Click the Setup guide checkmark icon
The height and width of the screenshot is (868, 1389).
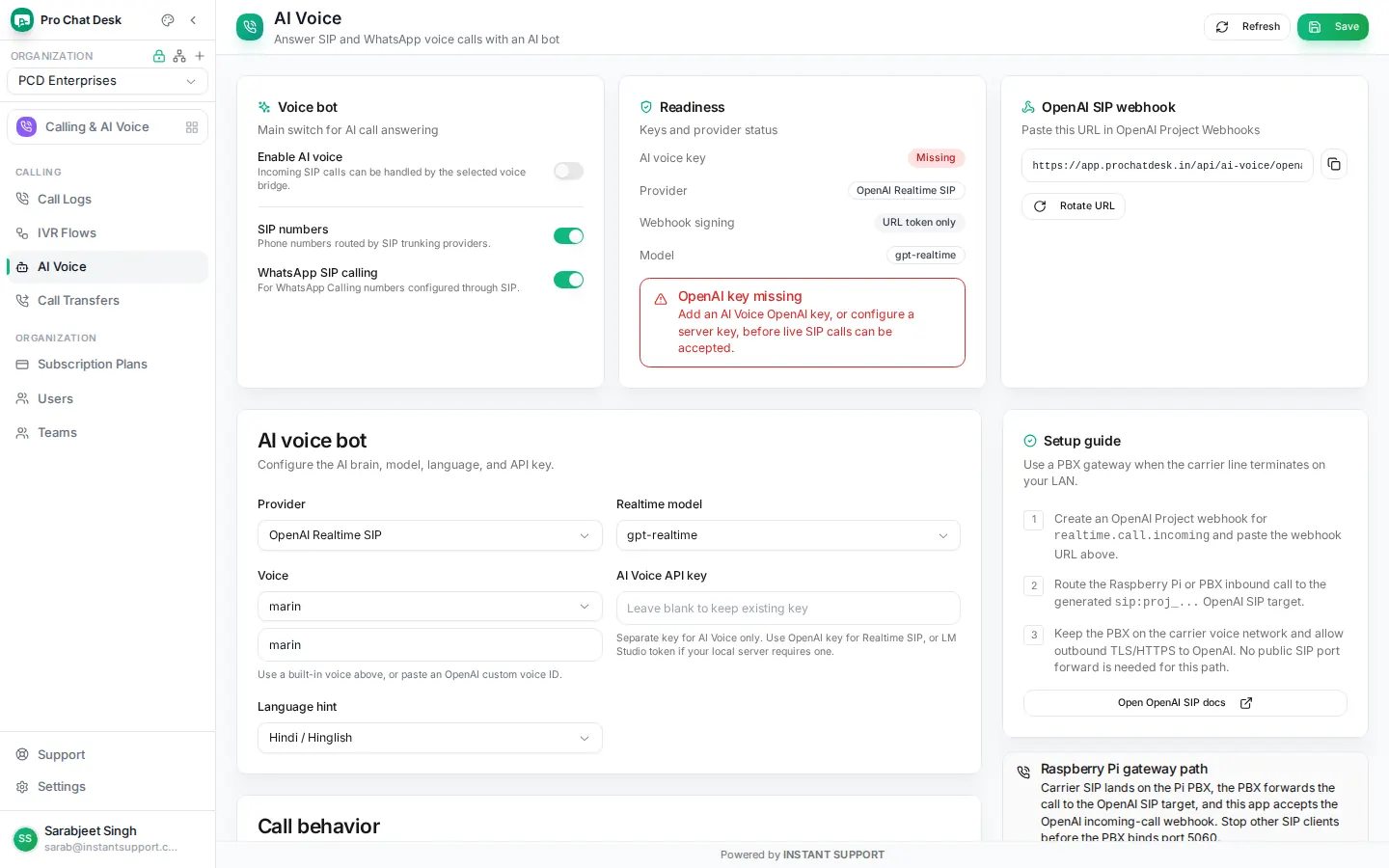click(1030, 441)
